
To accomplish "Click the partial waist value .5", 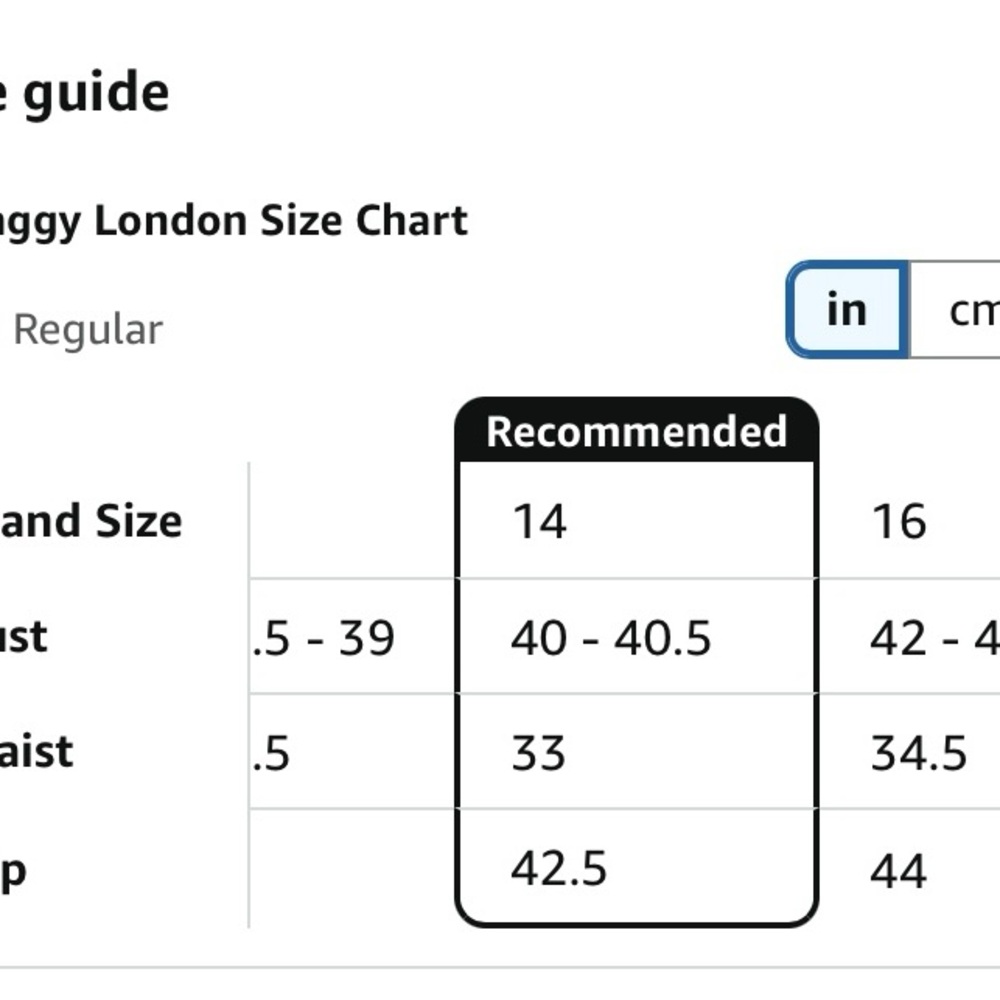I will (x=271, y=753).
